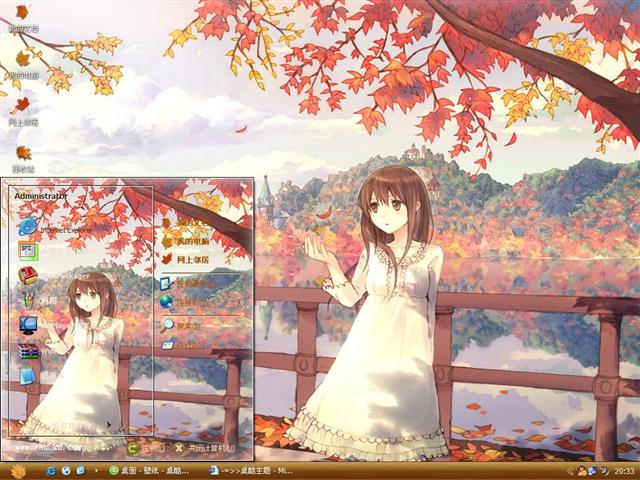Viewport: 640px width, 480px height.
Task: Open the 回收站 recycle bin desktop icon
Action: click(23, 158)
